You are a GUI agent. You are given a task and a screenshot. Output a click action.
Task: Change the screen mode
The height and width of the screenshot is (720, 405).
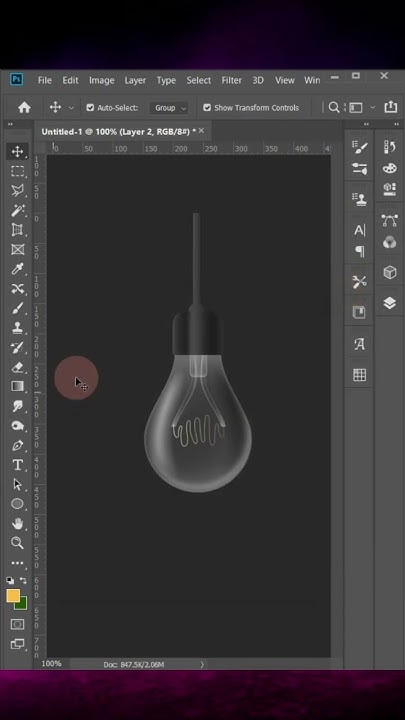coord(17,644)
